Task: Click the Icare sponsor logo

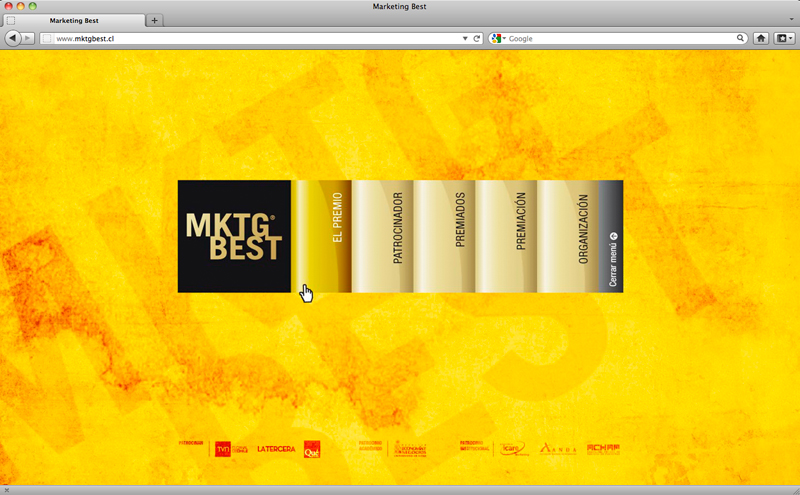Action: pyautogui.click(x=512, y=449)
